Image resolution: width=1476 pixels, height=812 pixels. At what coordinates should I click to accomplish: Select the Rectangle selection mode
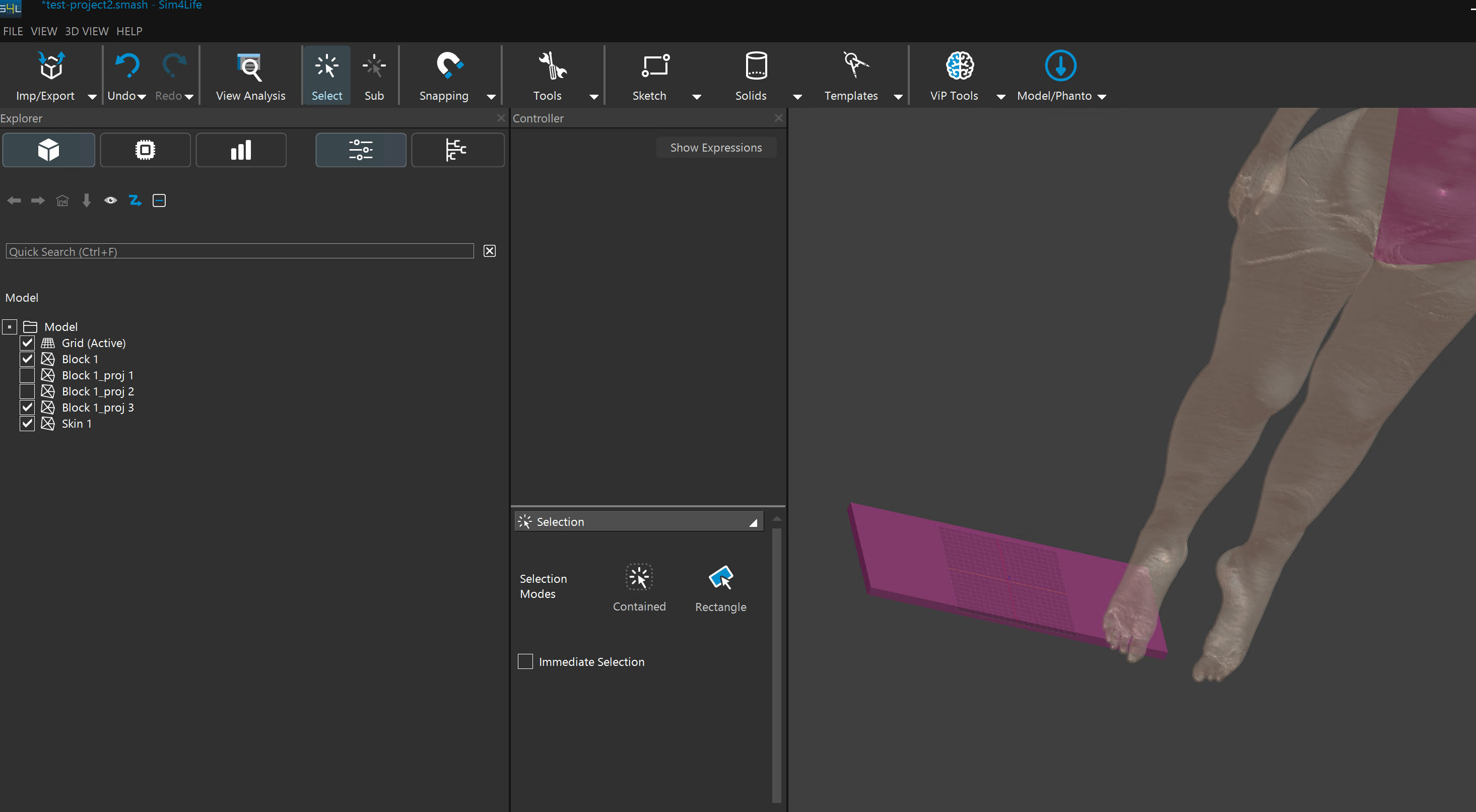point(720,578)
